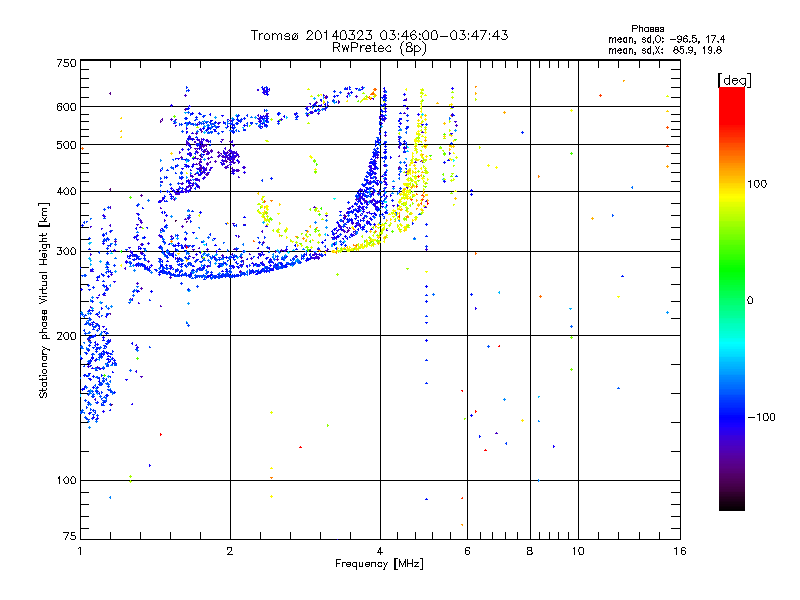Click the y-axis tick label '750'
800x600 pixels.
click(x=66, y=63)
